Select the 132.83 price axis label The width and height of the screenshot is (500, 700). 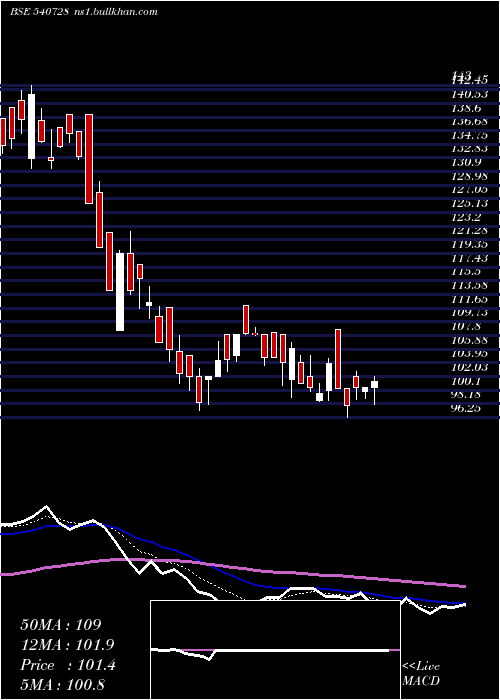(468, 149)
